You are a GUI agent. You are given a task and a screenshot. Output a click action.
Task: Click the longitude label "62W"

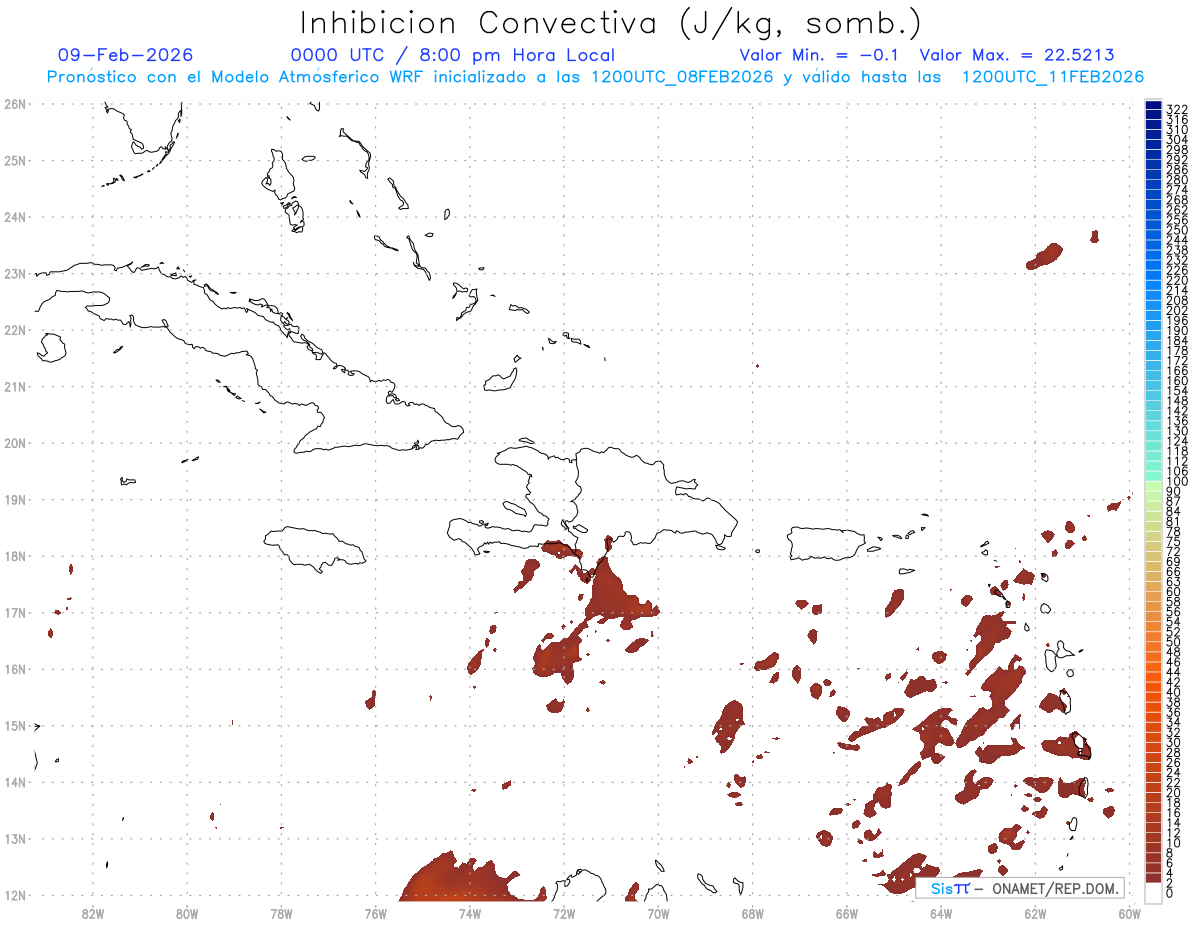click(x=1035, y=913)
